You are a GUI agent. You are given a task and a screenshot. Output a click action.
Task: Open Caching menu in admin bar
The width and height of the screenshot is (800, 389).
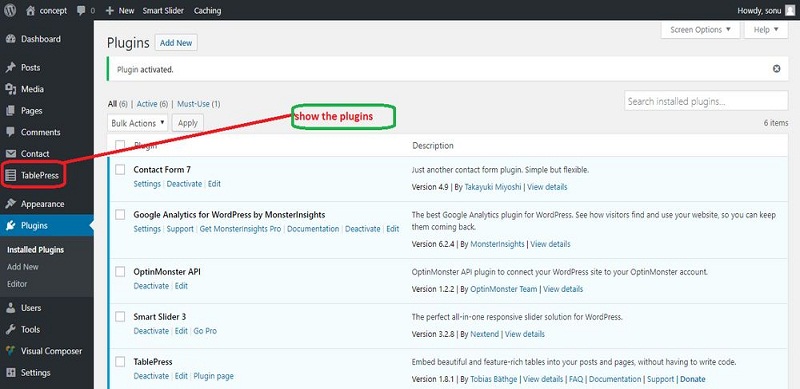pyautogui.click(x=207, y=11)
